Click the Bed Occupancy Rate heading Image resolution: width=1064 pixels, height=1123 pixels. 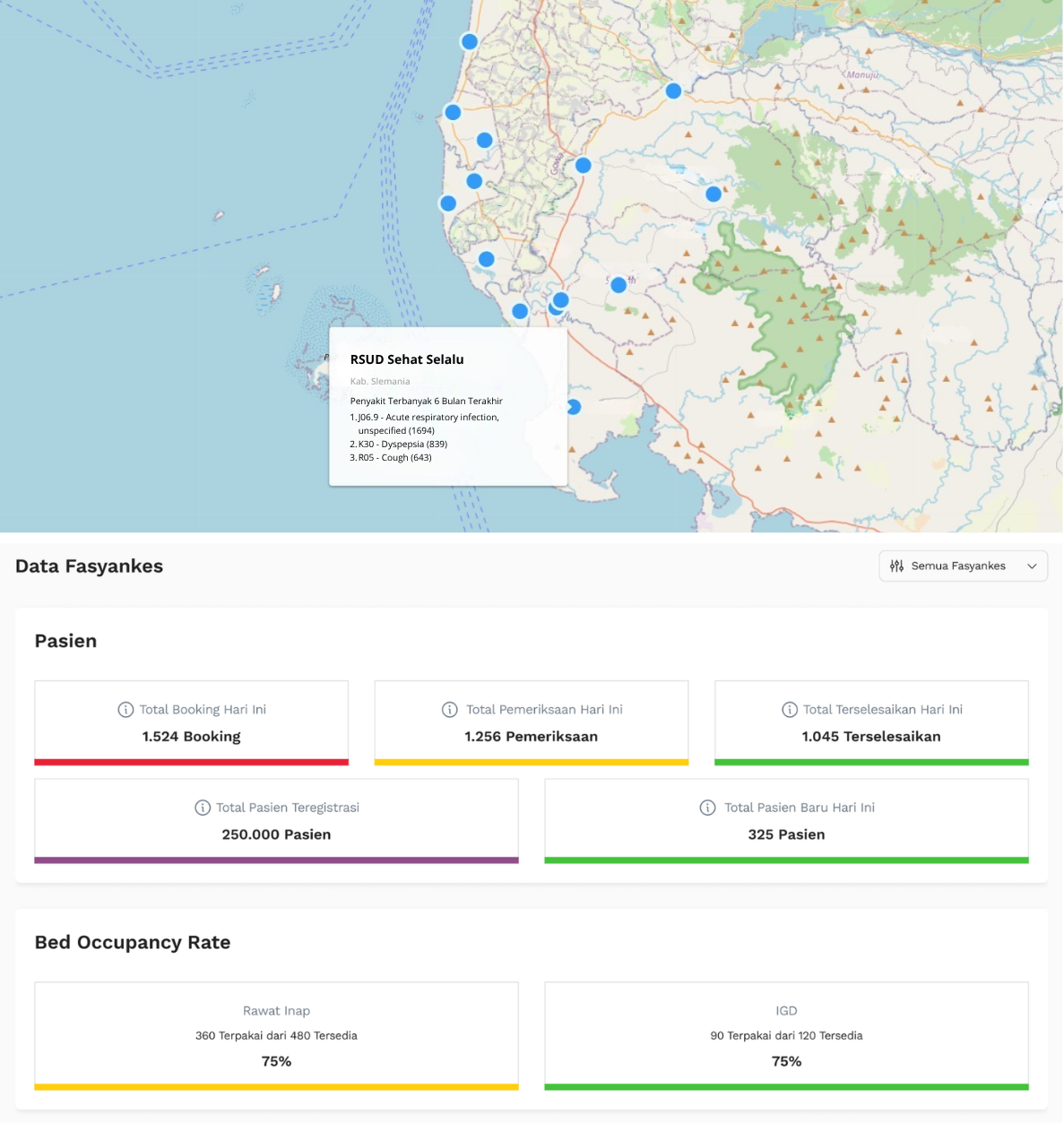pos(133,943)
